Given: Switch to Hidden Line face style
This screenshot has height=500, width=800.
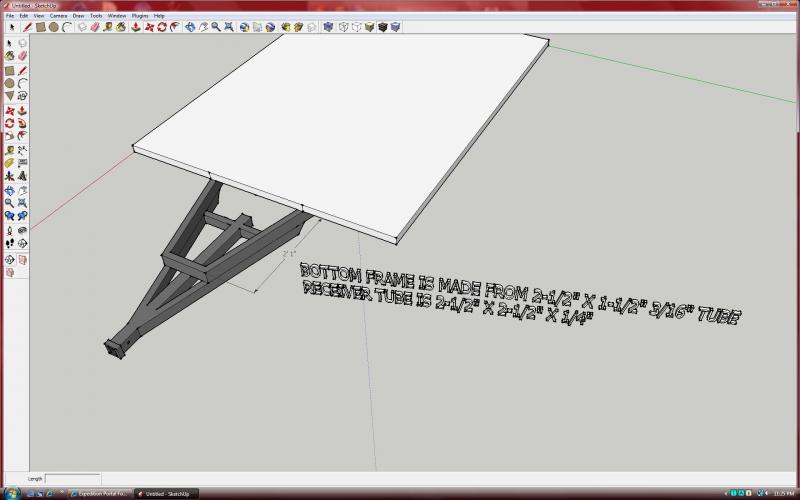Looking at the screenshot, I should coord(357,27).
